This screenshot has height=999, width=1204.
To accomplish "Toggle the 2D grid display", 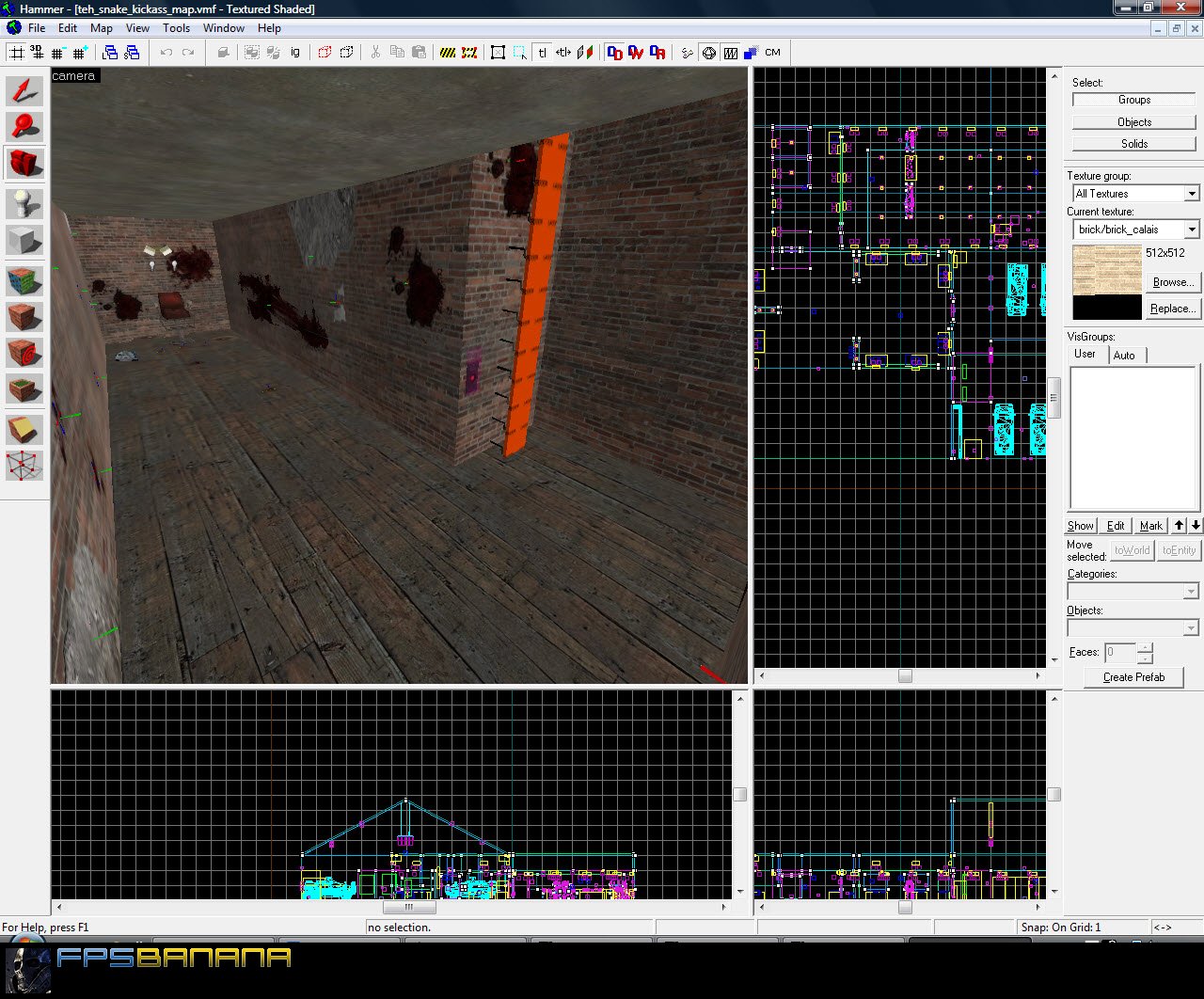I will tap(17, 53).
